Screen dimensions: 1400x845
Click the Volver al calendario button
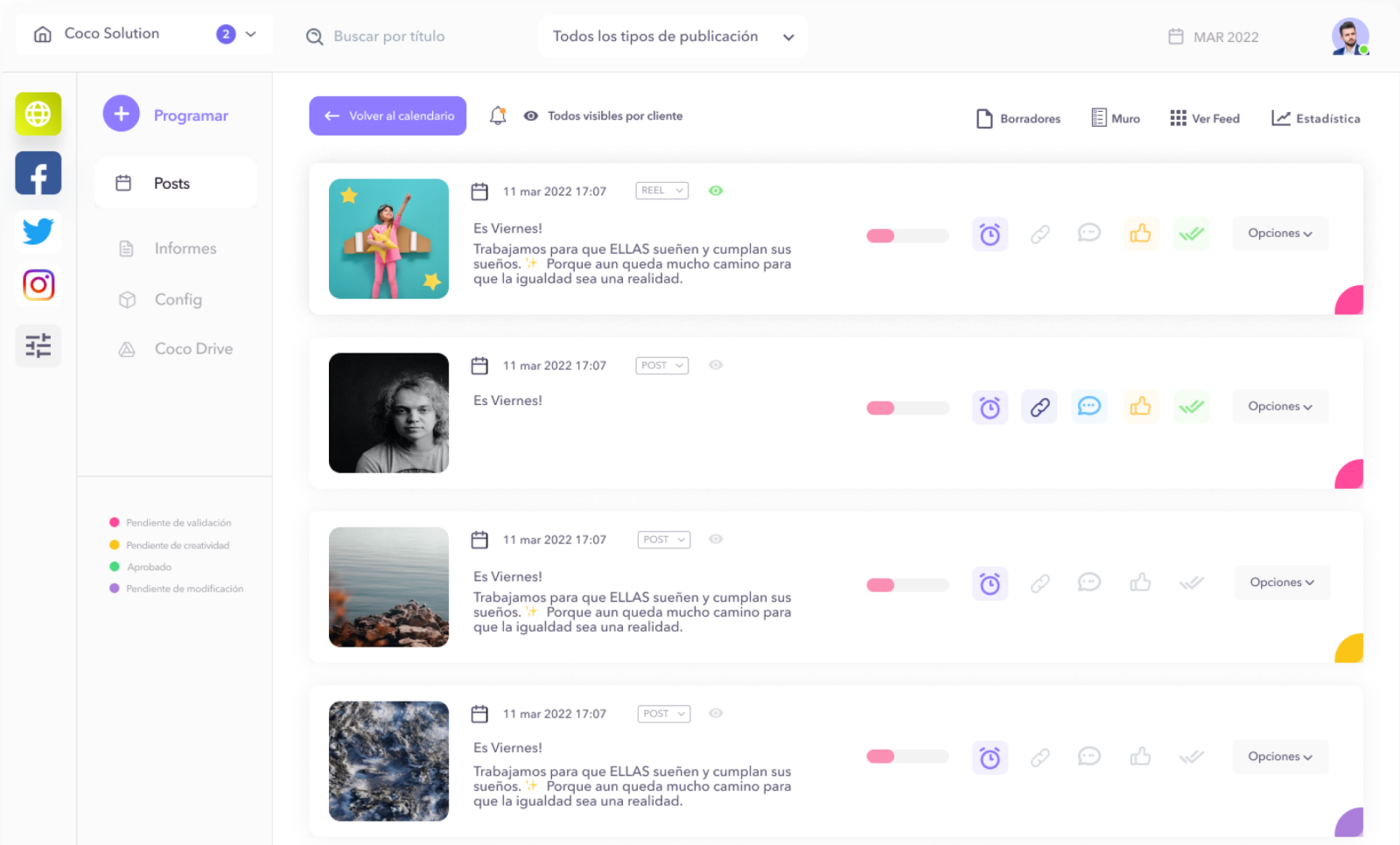click(388, 115)
